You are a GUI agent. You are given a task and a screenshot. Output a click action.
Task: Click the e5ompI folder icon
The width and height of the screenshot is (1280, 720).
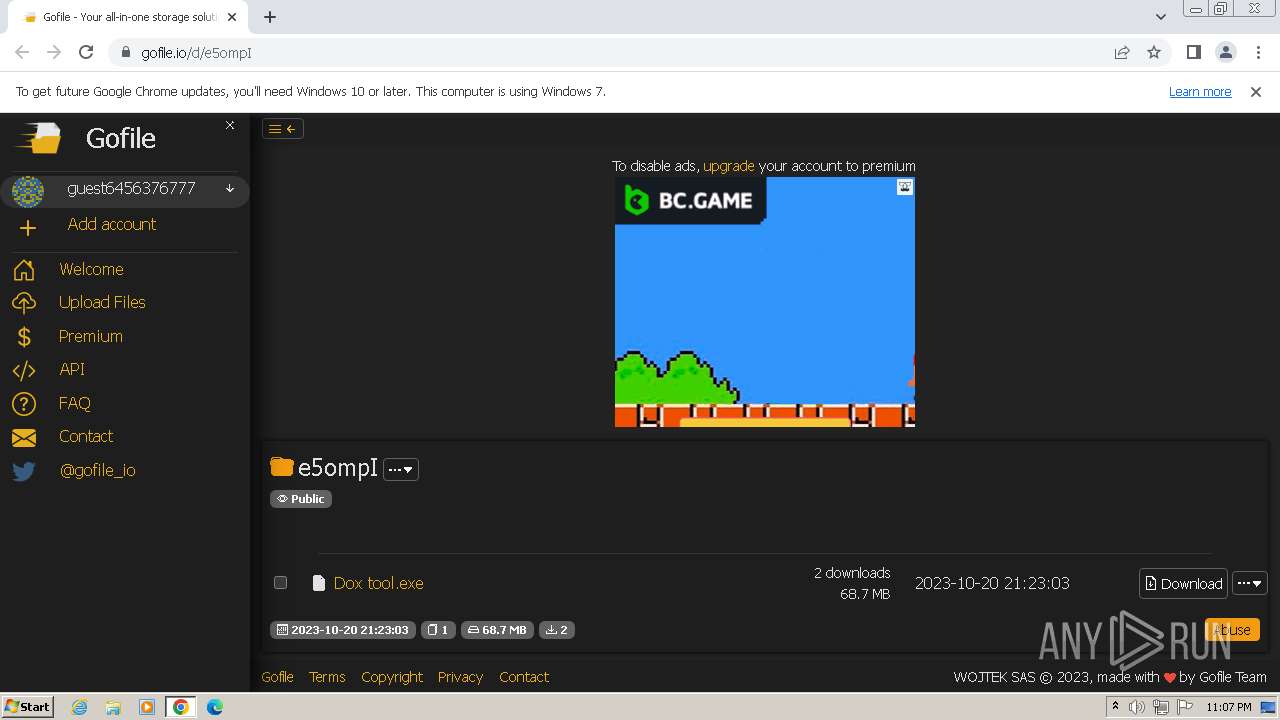pyautogui.click(x=282, y=467)
